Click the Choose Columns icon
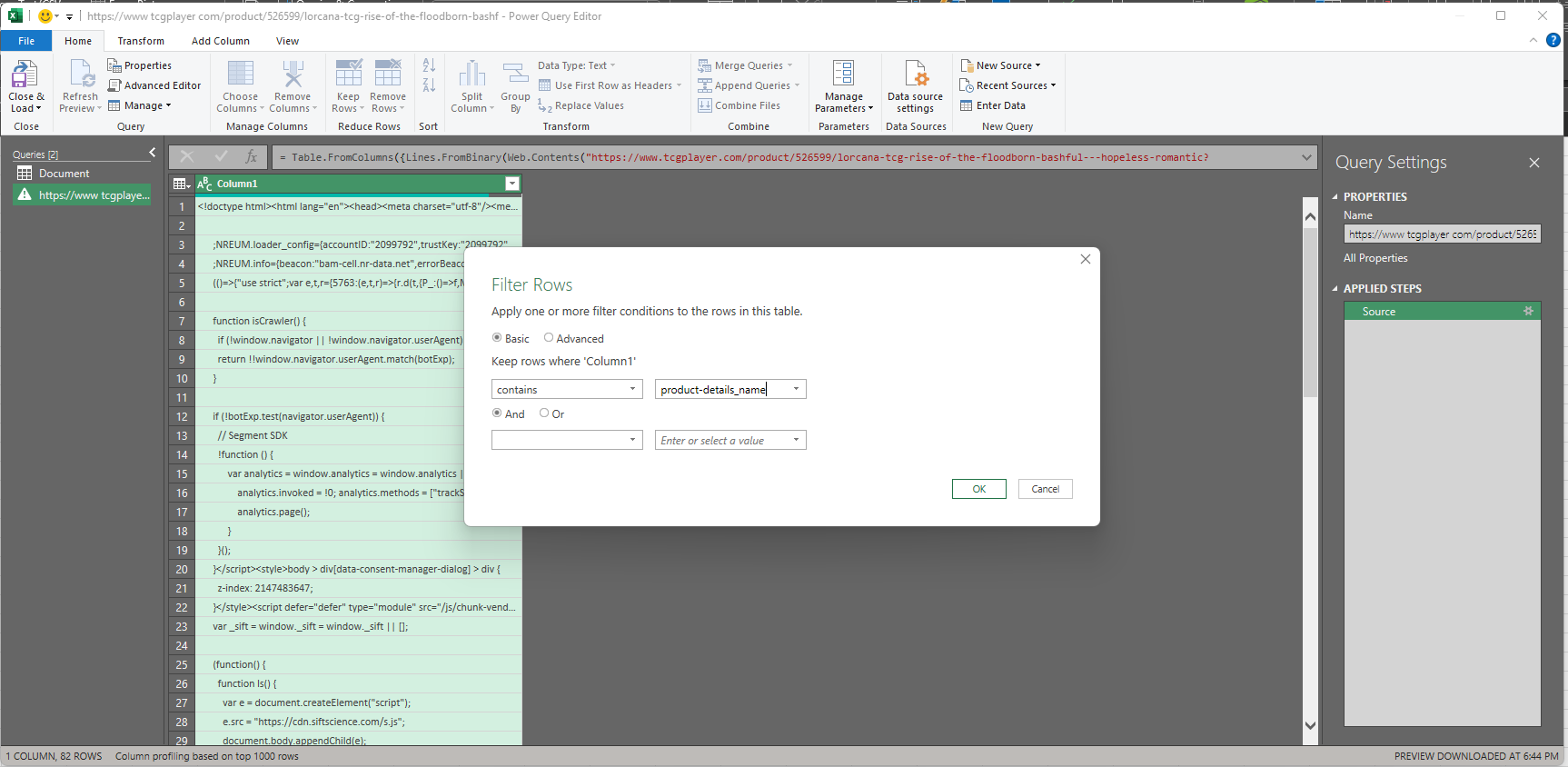 pos(241,75)
